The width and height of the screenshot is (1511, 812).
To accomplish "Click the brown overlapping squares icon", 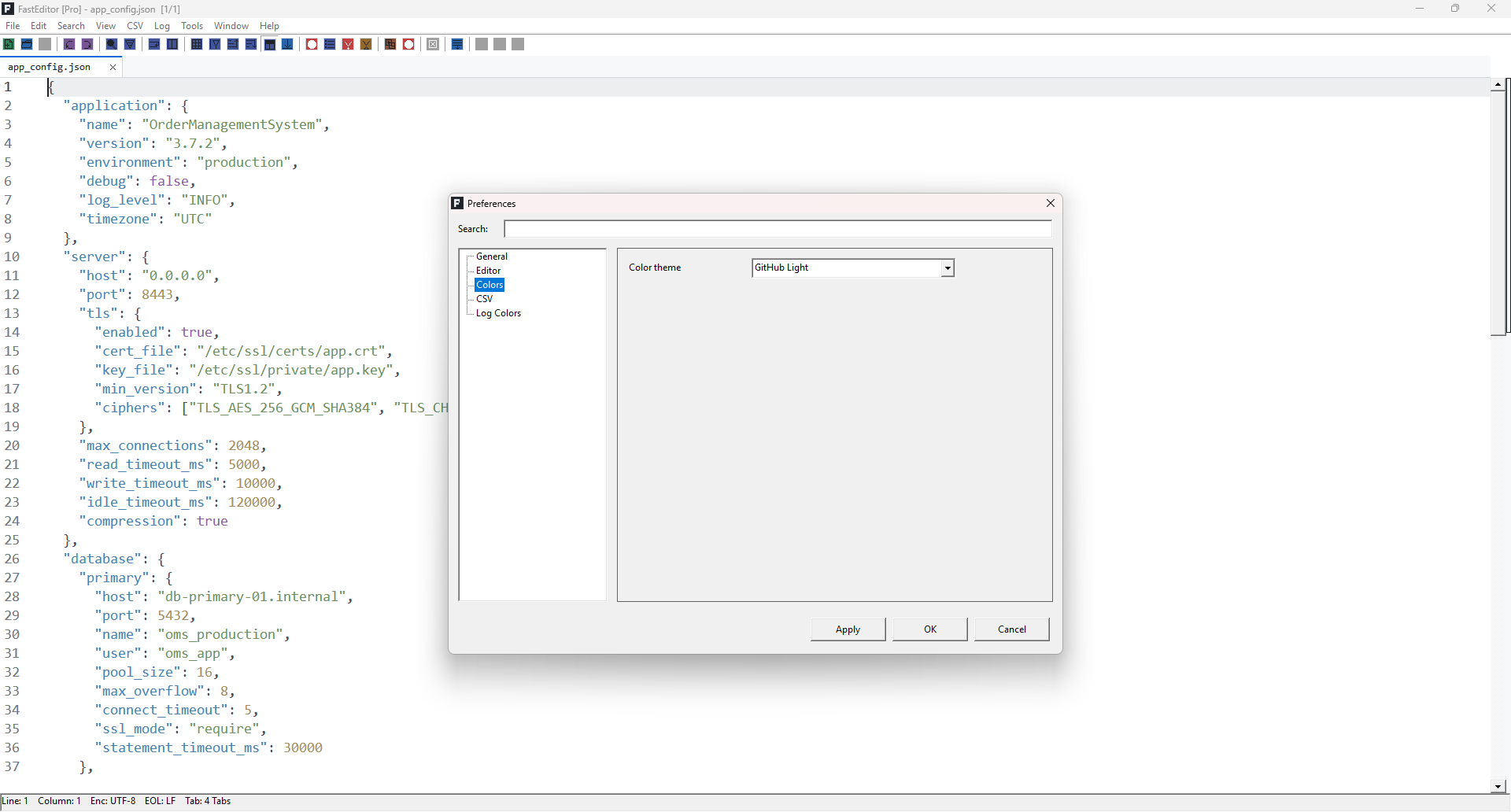I will click(390, 44).
